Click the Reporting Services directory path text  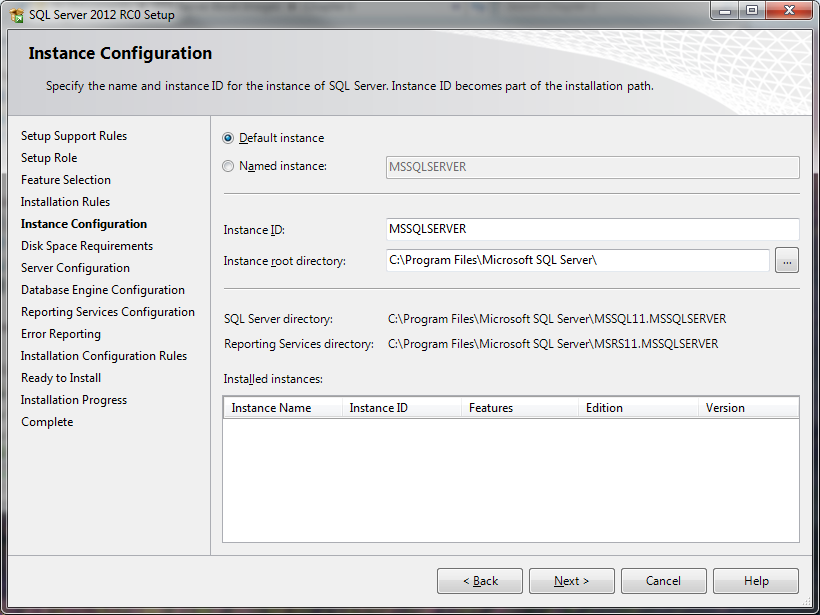pyautogui.click(x=553, y=344)
